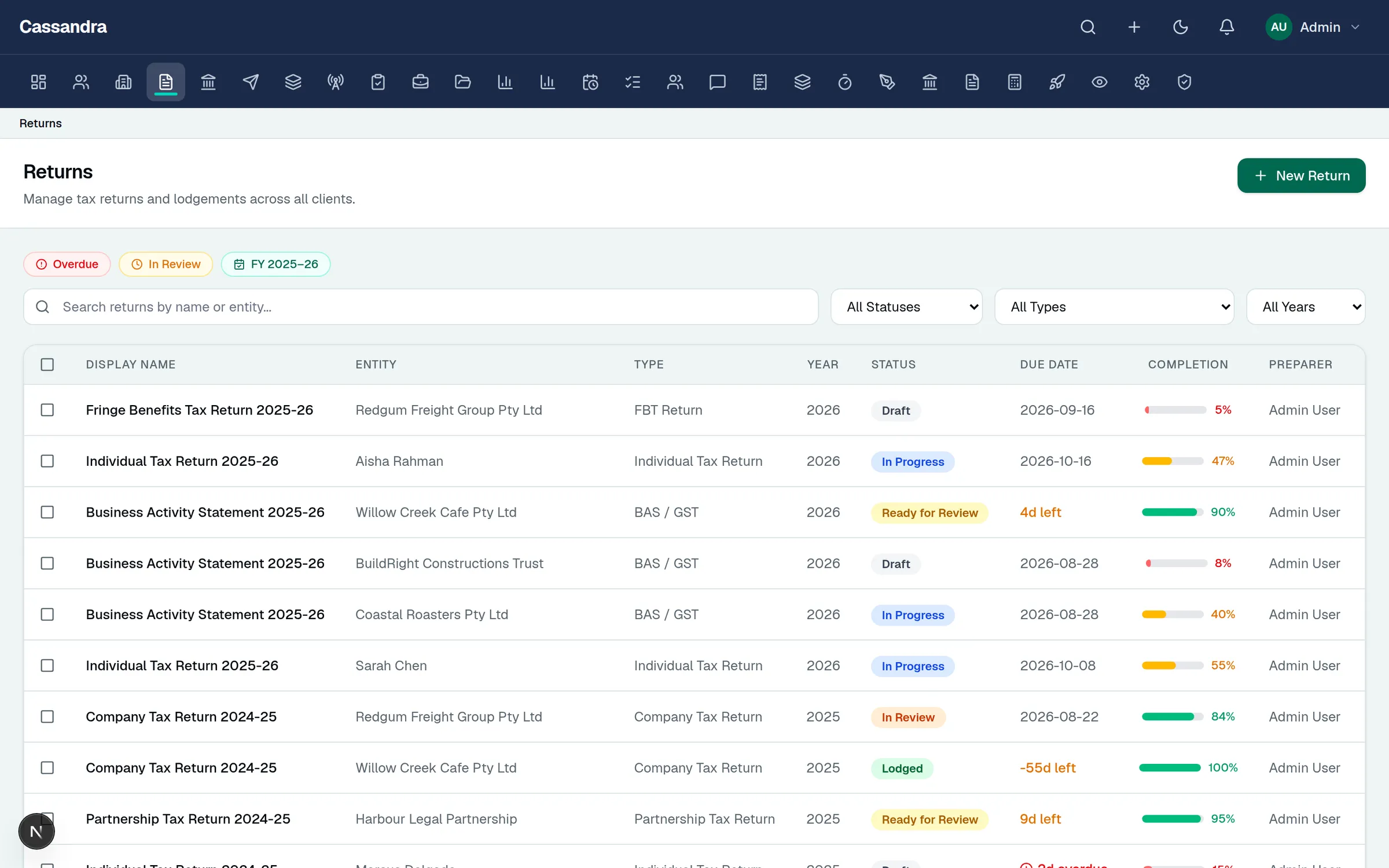Open the settings gear icon in navigation
The image size is (1389, 868).
click(x=1142, y=82)
